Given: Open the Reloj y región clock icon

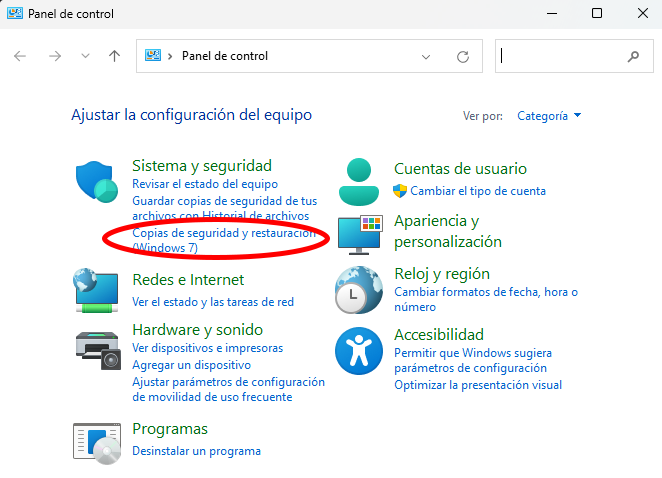Looking at the screenshot, I should [x=359, y=290].
